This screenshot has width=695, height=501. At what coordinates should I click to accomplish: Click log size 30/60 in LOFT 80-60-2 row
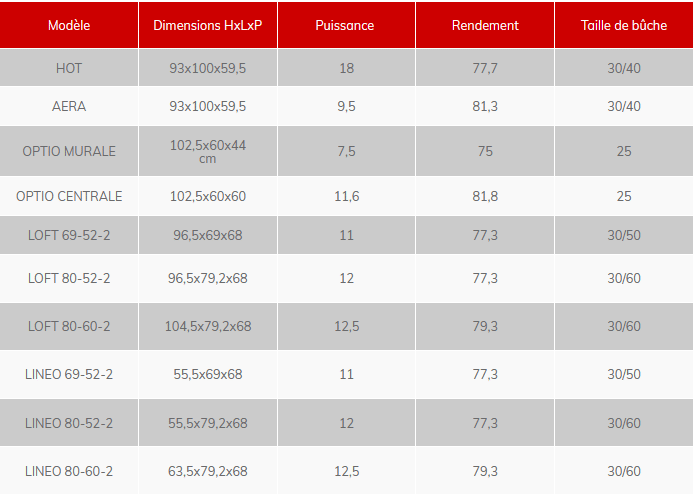coord(624,326)
